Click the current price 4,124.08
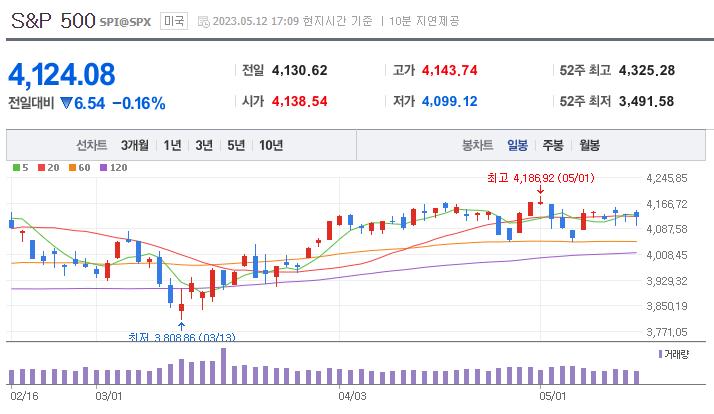 tap(61, 74)
